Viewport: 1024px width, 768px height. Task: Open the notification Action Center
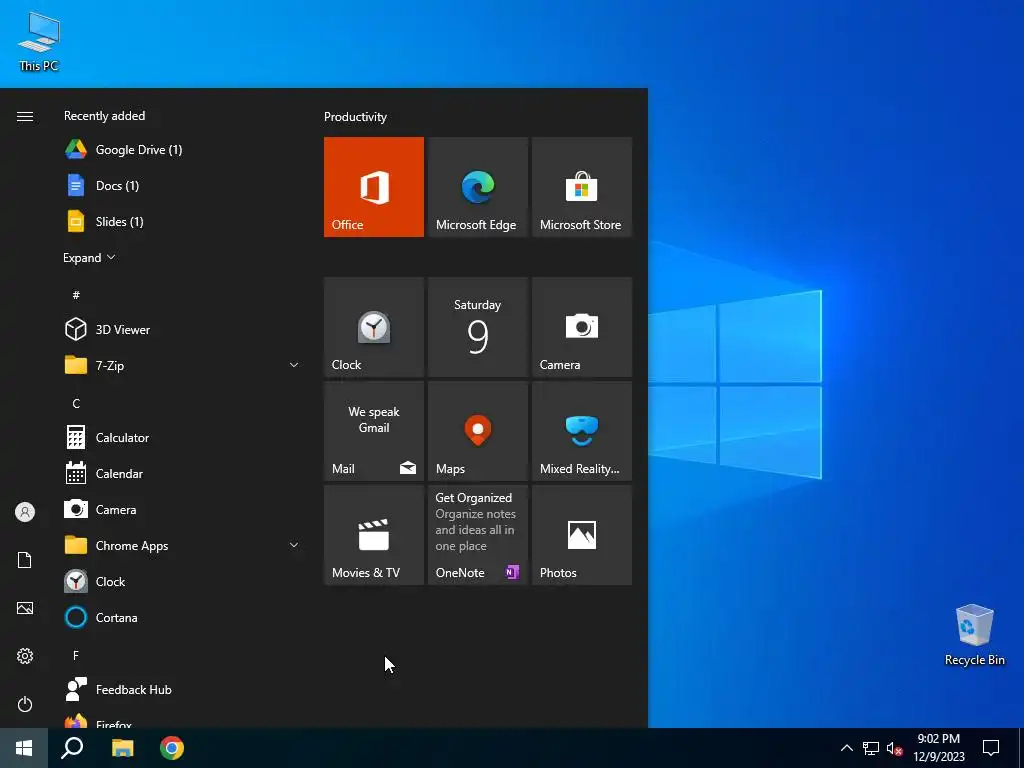click(x=991, y=748)
